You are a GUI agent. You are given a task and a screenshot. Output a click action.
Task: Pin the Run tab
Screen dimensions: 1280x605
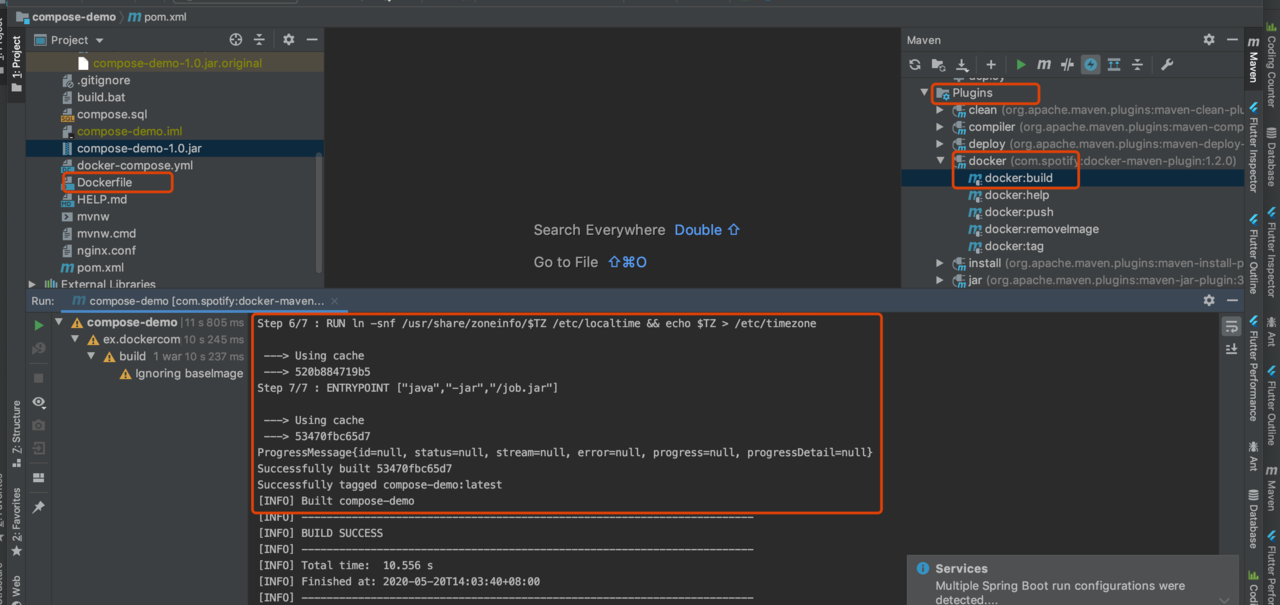tap(39, 507)
